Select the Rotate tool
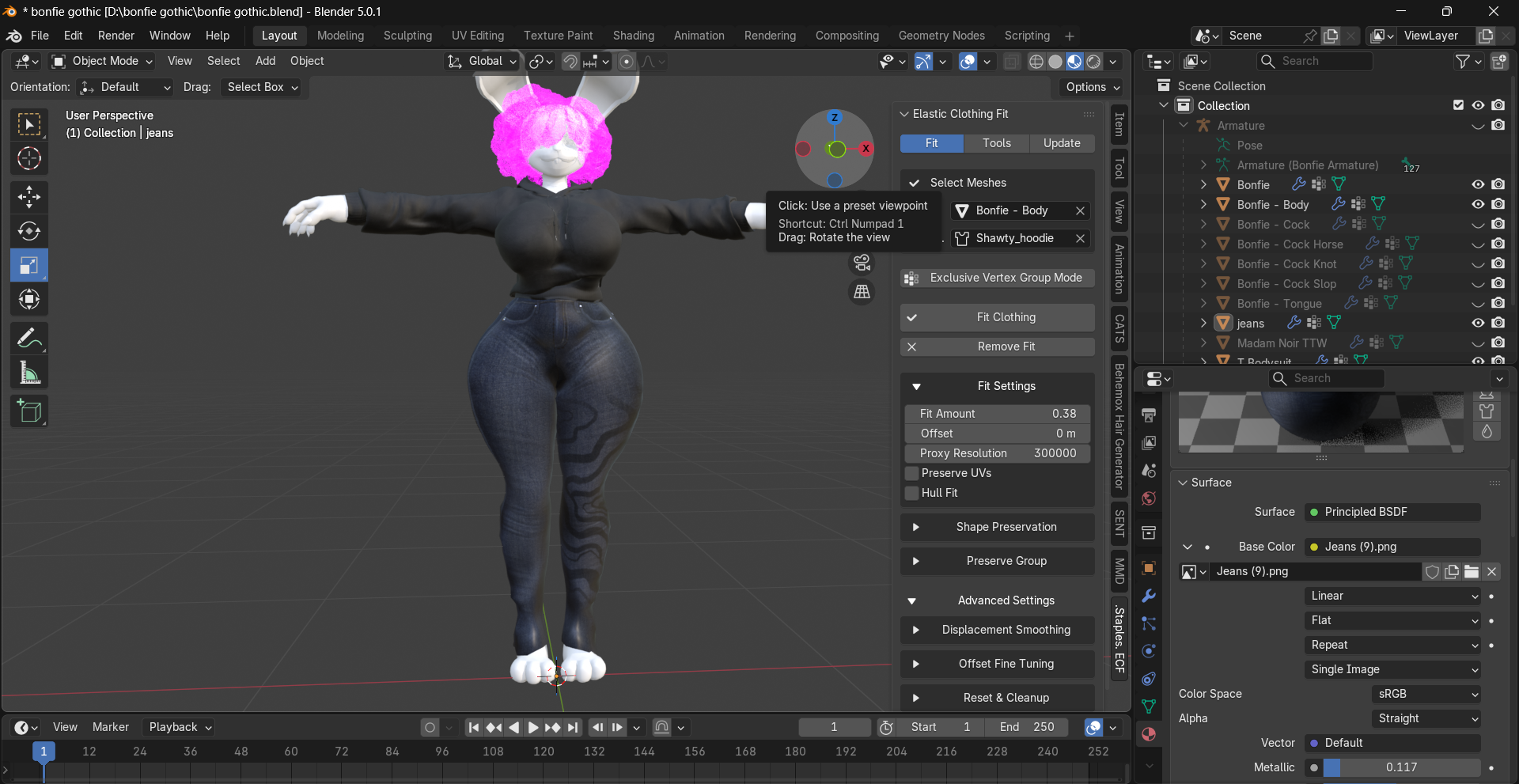1519x784 pixels. 29,231
